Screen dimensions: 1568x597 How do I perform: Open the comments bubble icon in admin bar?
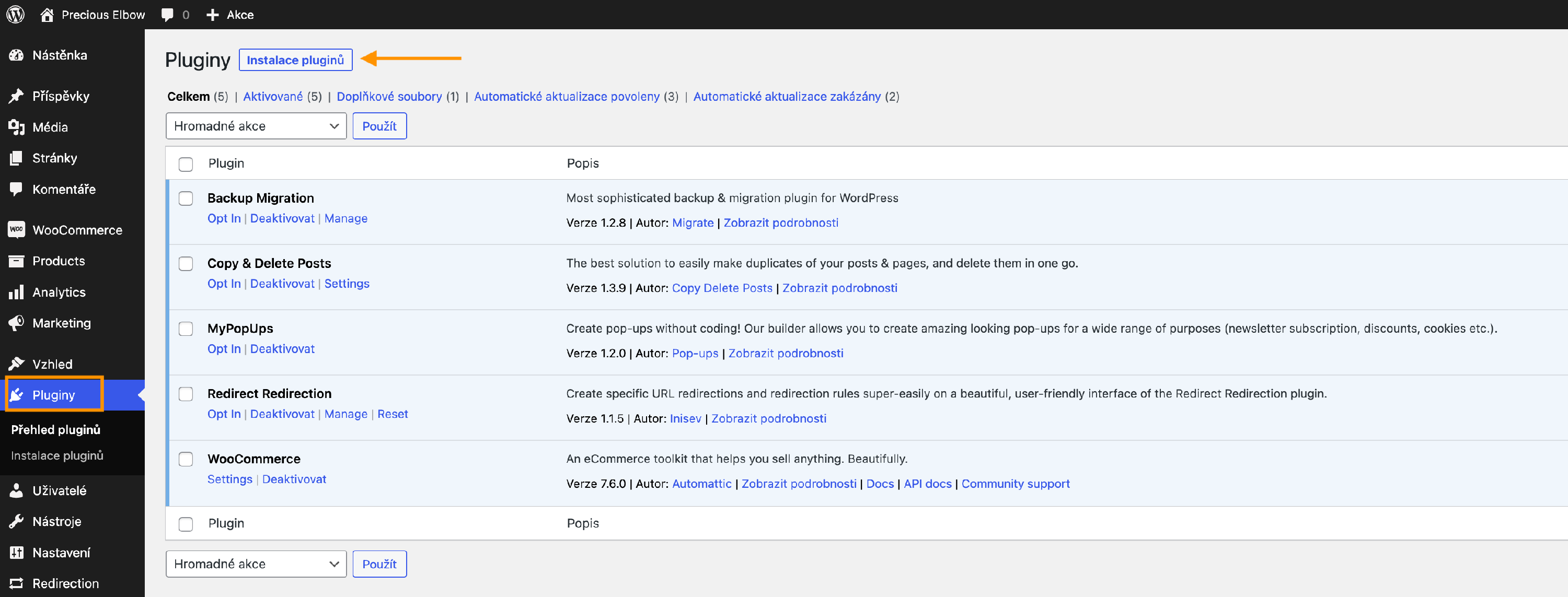click(167, 15)
